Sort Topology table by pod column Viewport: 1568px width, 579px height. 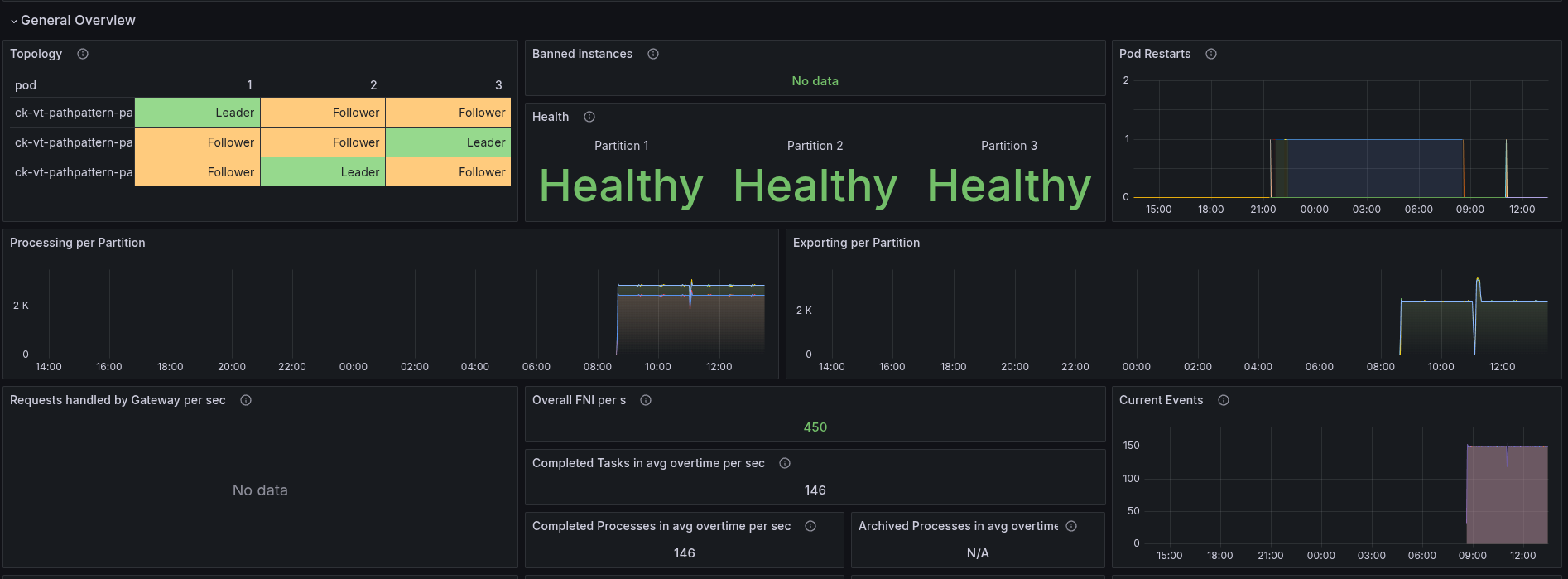[x=26, y=85]
